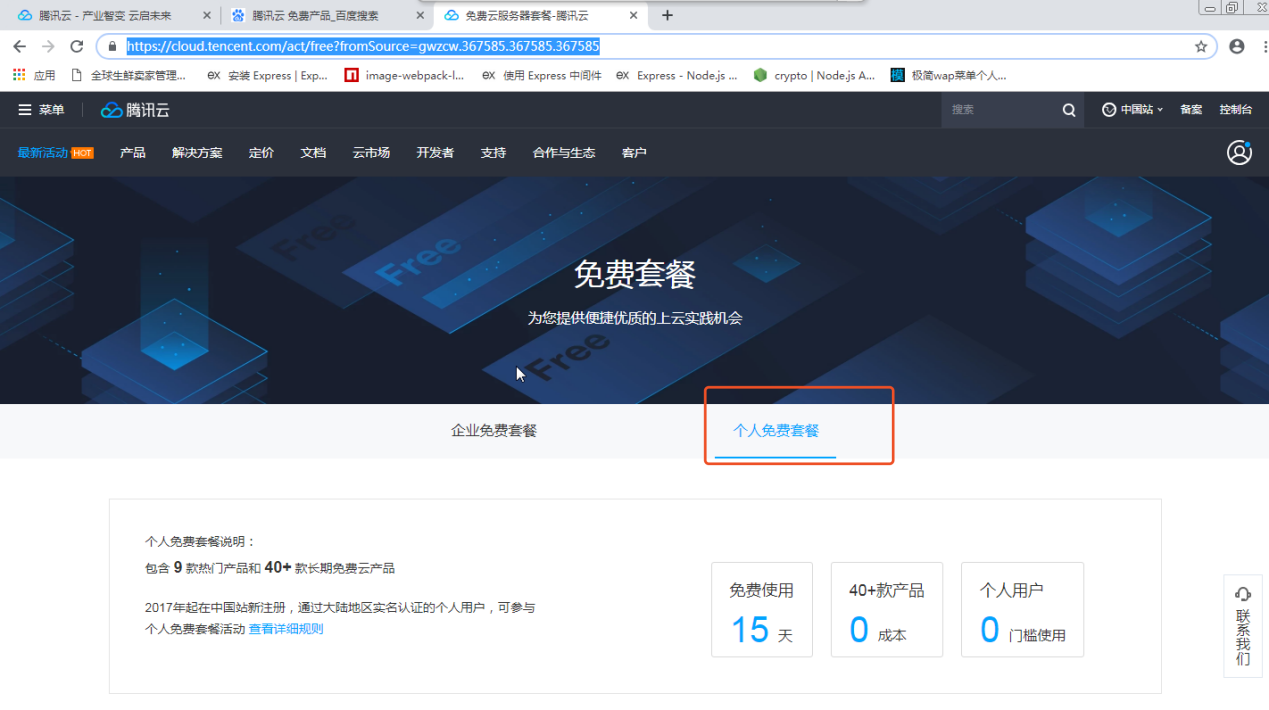The image size is (1269, 710).
Task: Switch to 企业免费套餐 tab
Action: click(x=494, y=431)
